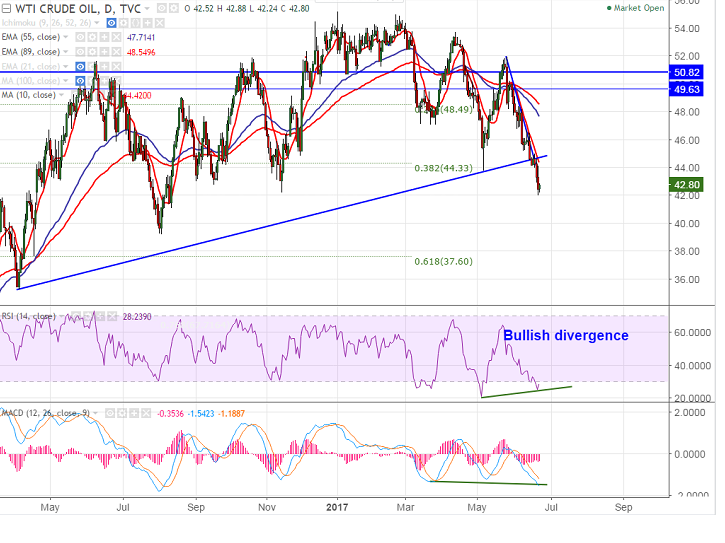Click the RSI (14, close) indicator title

point(29,316)
